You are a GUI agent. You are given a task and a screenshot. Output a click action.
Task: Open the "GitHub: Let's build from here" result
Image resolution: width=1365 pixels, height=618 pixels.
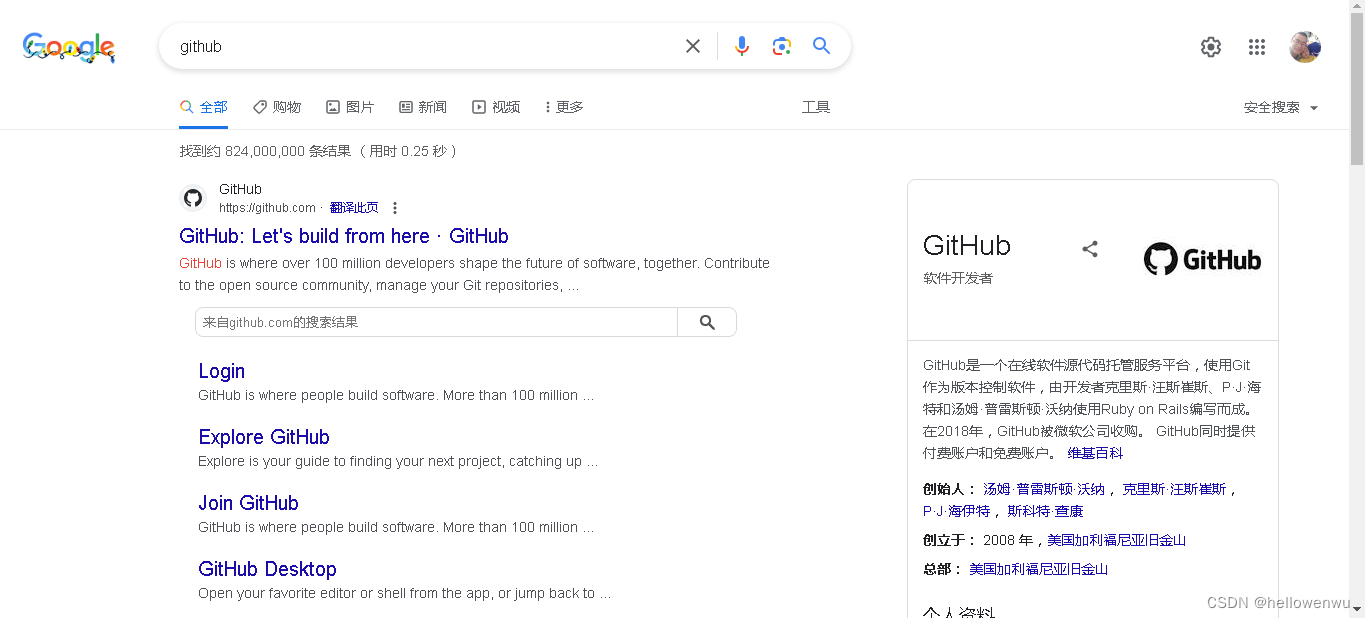[344, 236]
